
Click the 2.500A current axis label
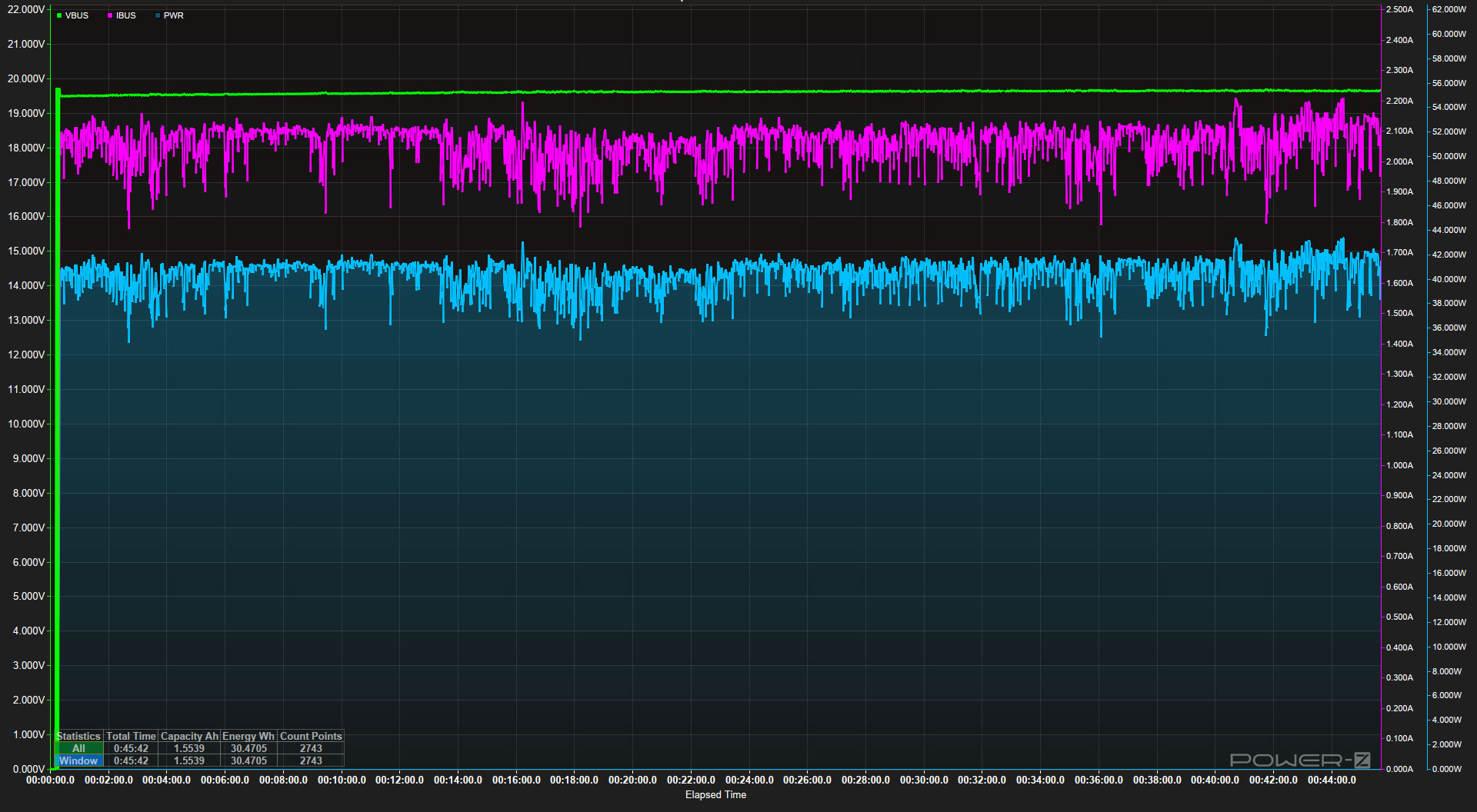[1399, 9]
